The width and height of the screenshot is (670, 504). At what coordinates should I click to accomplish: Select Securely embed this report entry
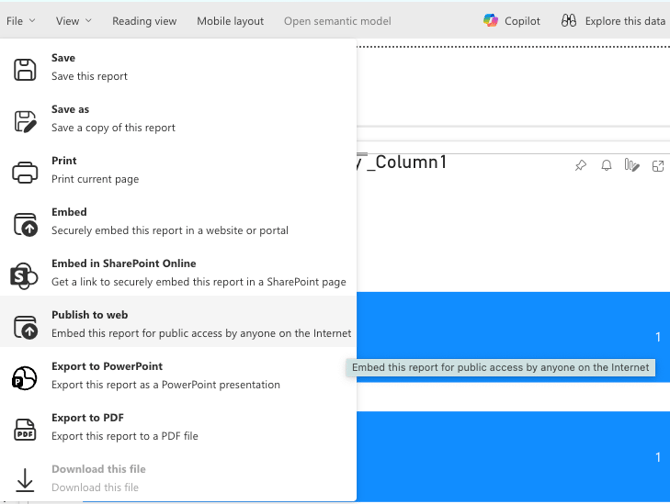(178, 221)
